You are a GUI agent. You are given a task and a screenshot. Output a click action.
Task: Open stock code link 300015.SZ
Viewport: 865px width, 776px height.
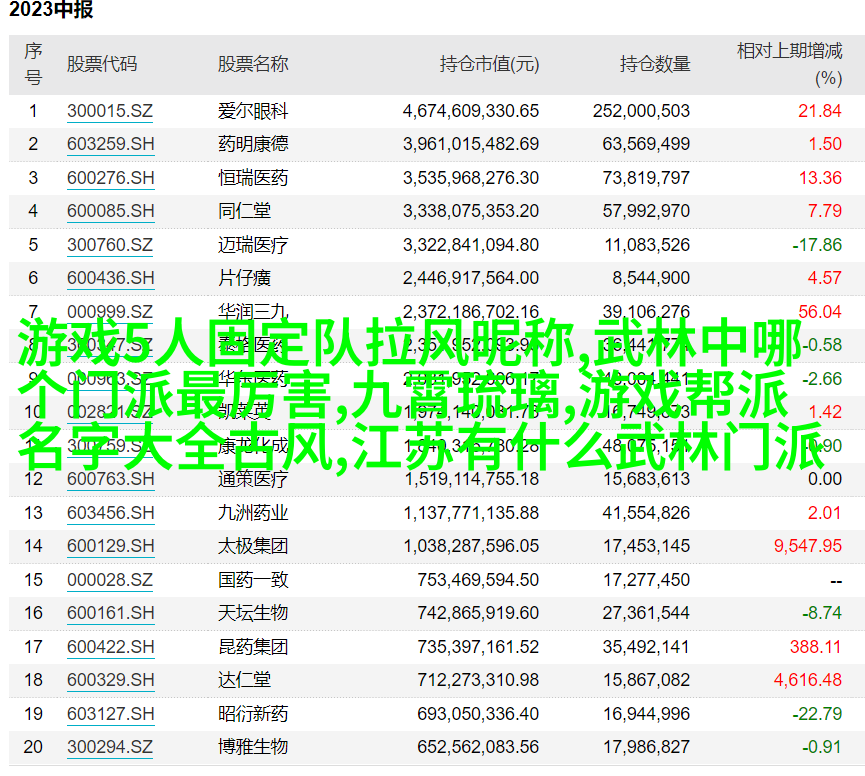point(110,111)
